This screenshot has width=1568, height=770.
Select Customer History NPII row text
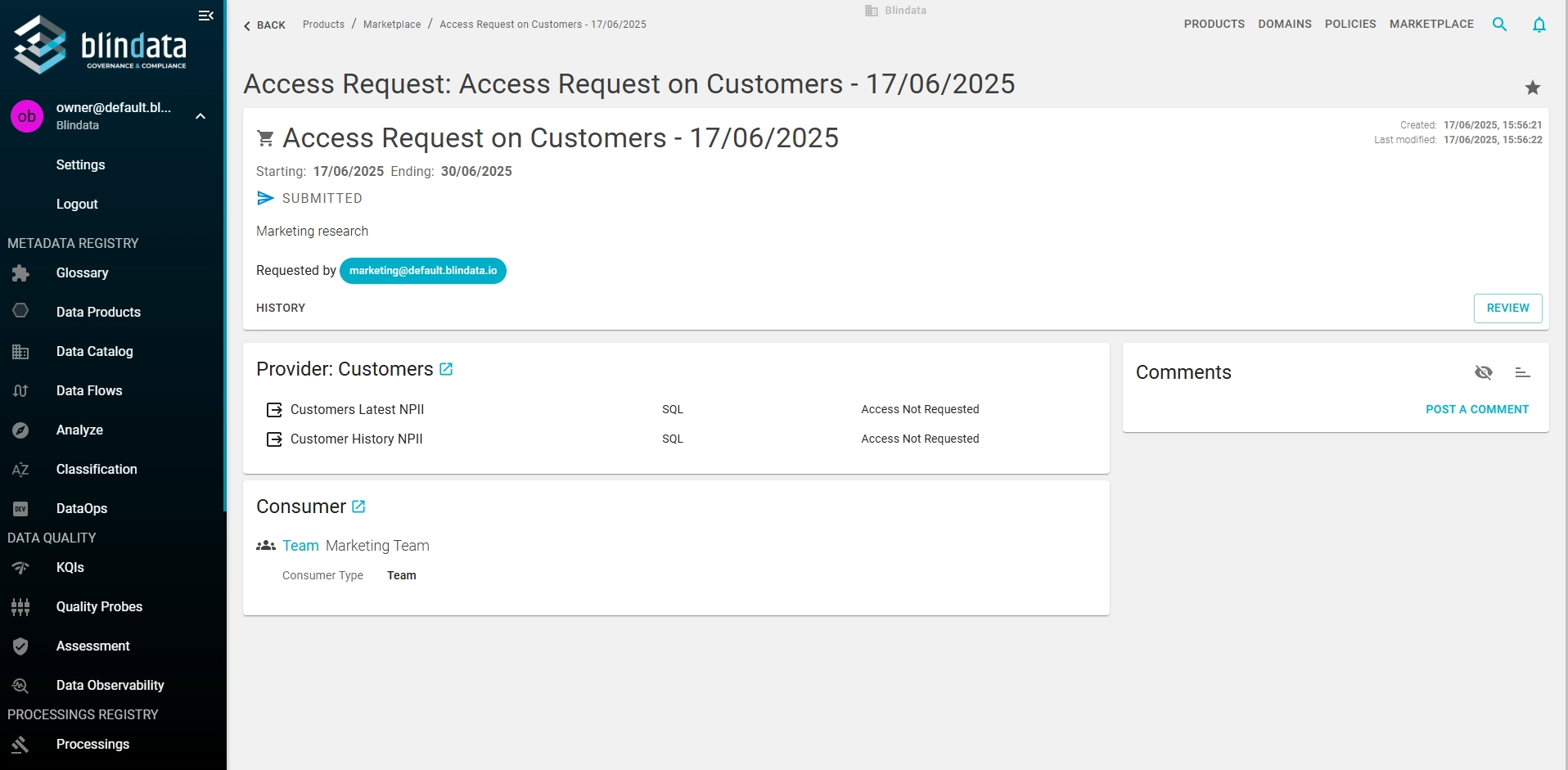(356, 439)
